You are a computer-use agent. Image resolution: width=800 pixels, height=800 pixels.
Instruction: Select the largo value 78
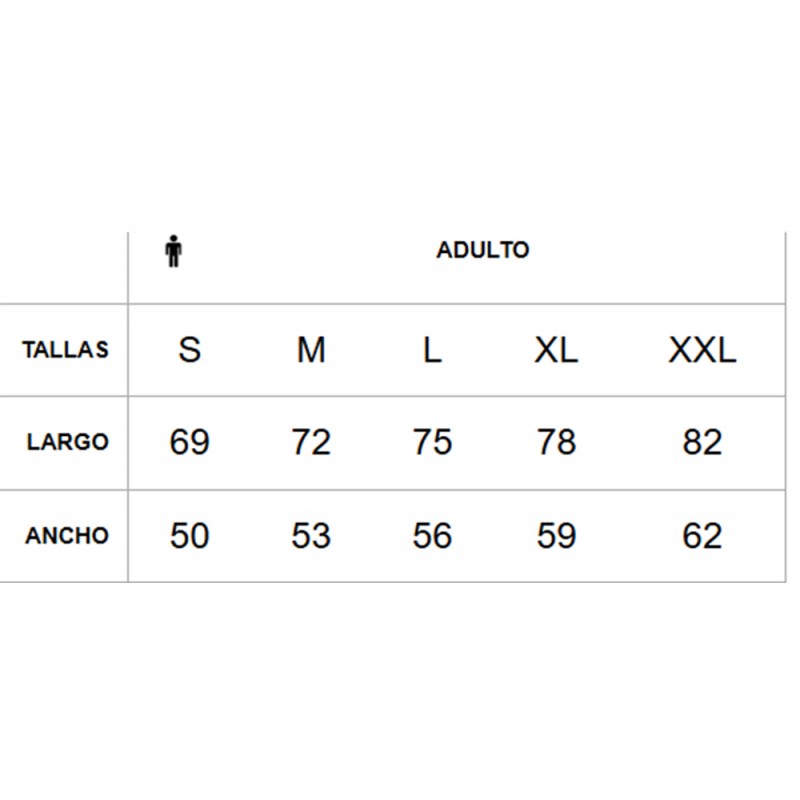click(556, 442)
